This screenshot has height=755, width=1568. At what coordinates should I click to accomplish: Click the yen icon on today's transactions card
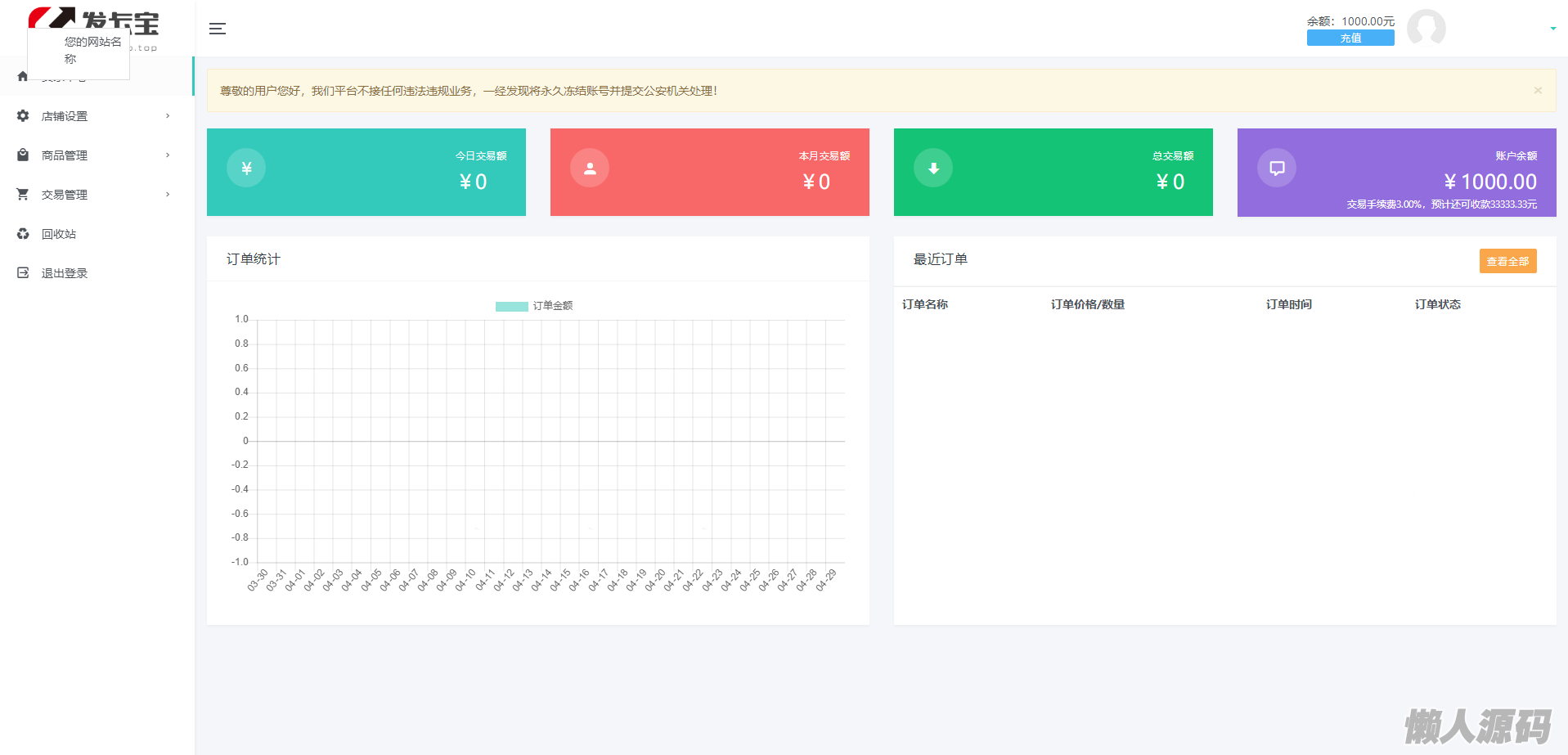pyautogui.click(x=246, y=169)
